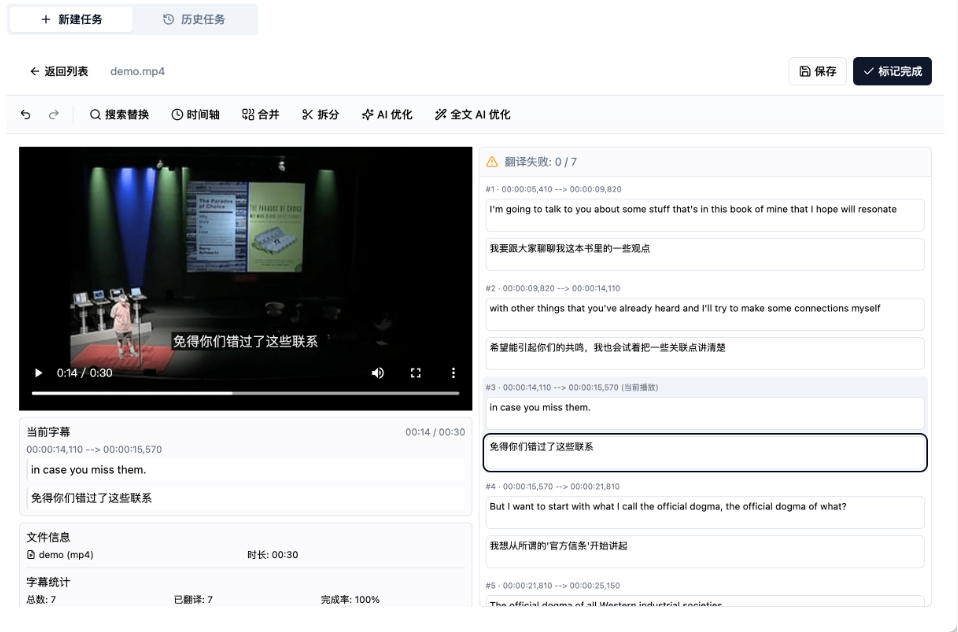
Task: Click the undo arrow icon
Action: [x=26, y=114]
